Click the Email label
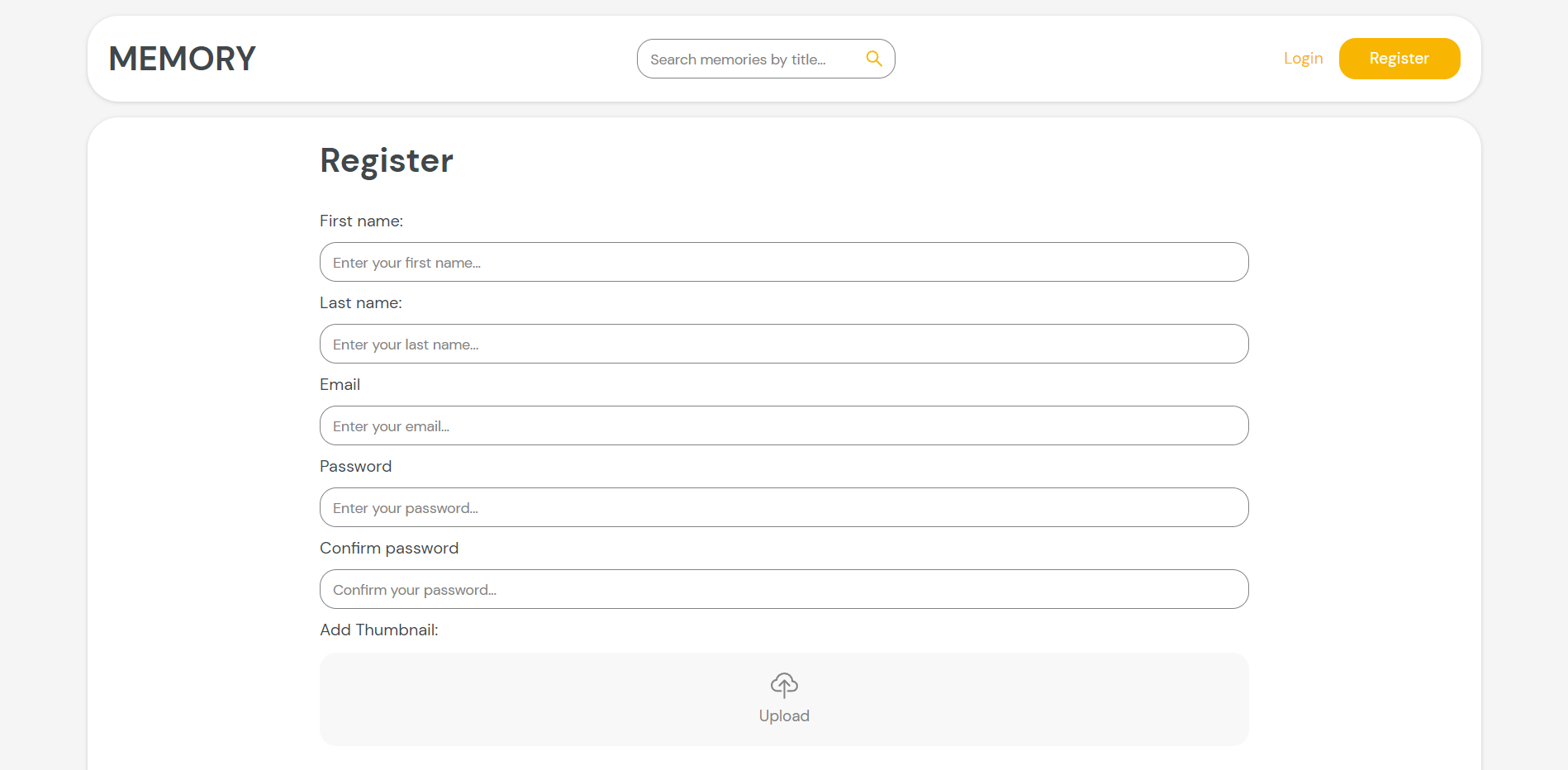The height and width of the screenshot is (770, 1568). pyautogui.click(x=340, y=384)
